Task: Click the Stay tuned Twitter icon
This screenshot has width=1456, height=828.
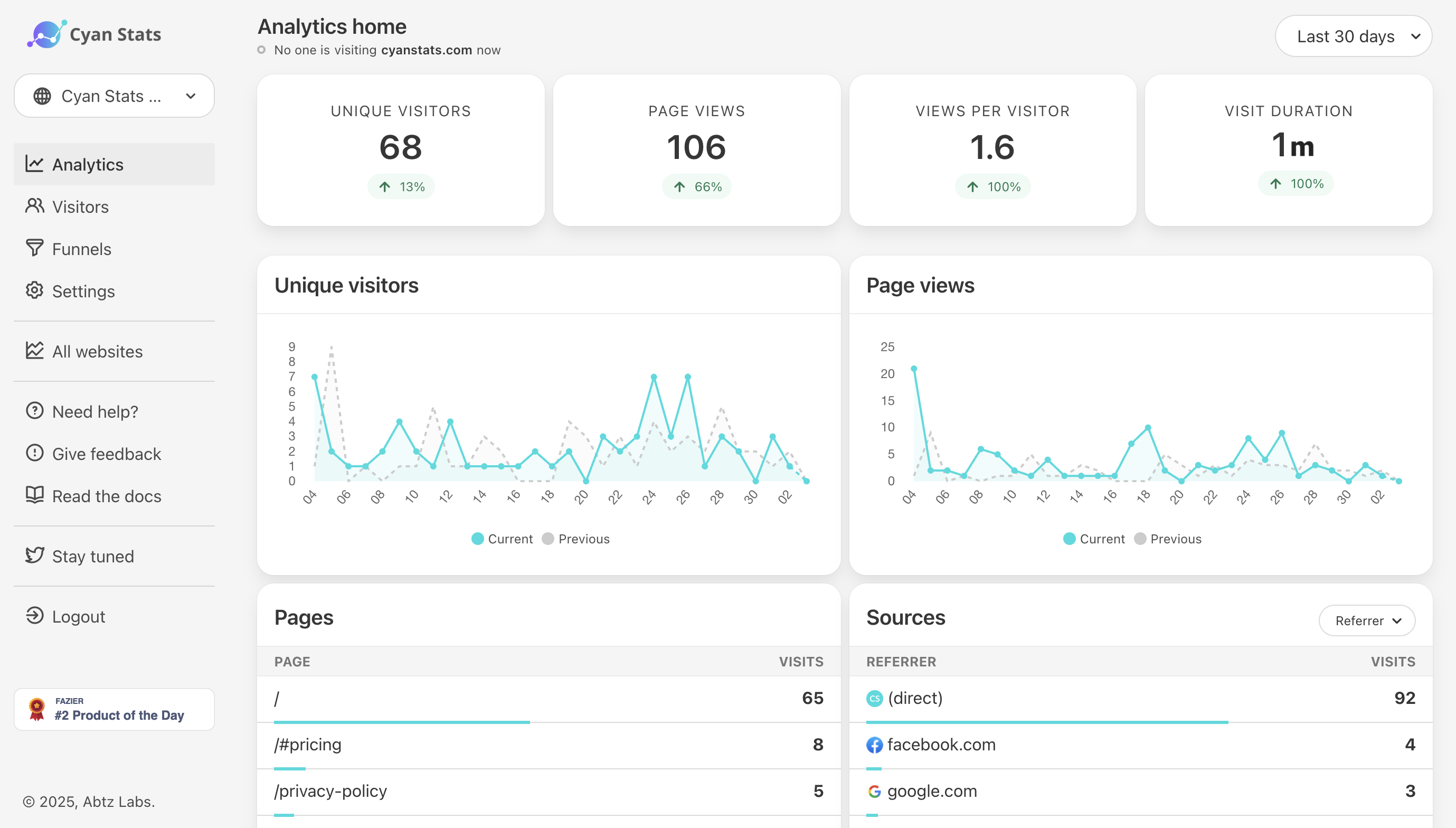Action: (35, 556)
